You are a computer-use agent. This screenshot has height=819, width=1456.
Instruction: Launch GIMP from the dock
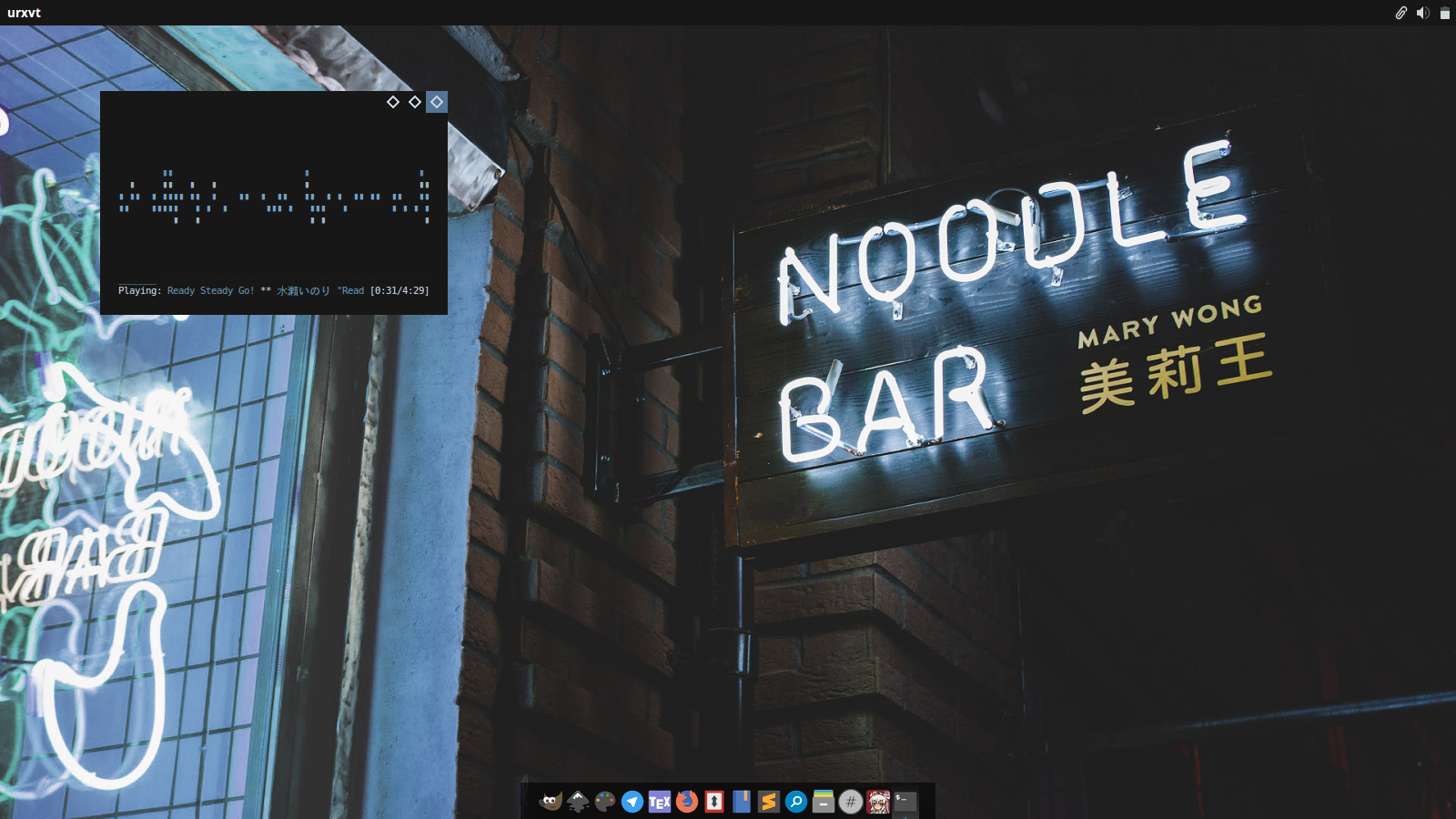tap(551, 801)
